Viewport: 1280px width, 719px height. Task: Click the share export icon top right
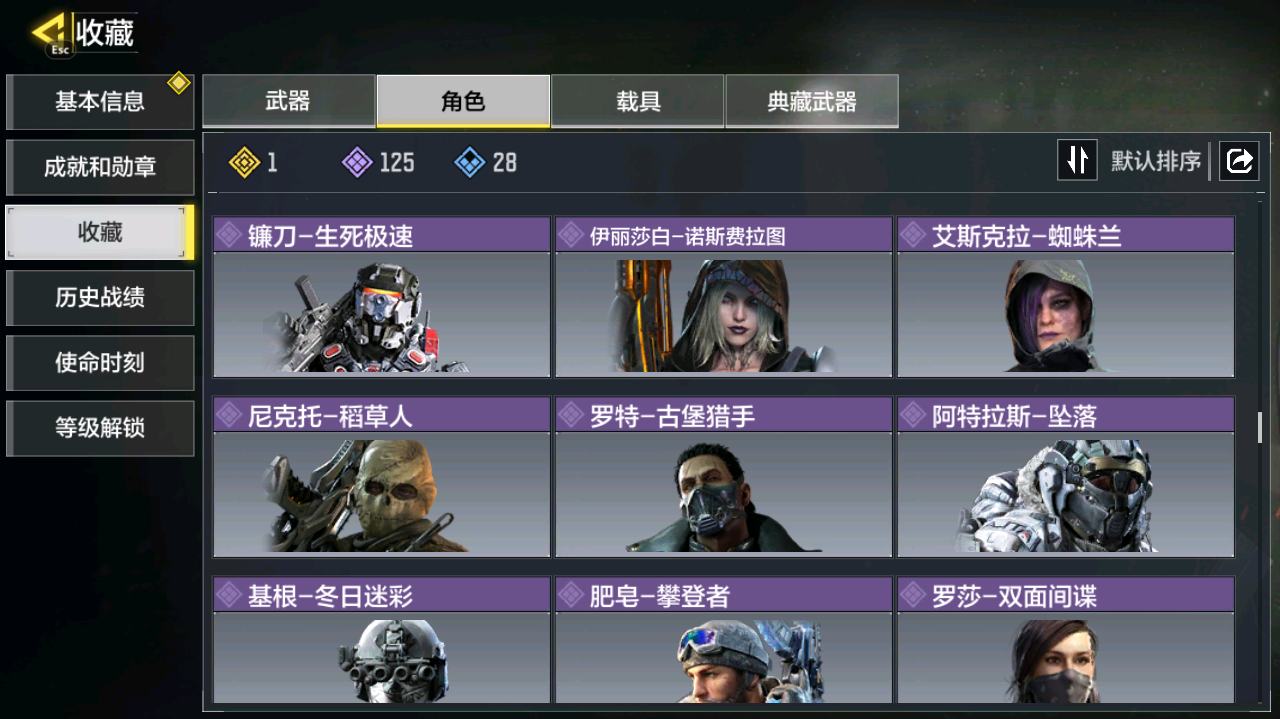(x=1239, y=160)
